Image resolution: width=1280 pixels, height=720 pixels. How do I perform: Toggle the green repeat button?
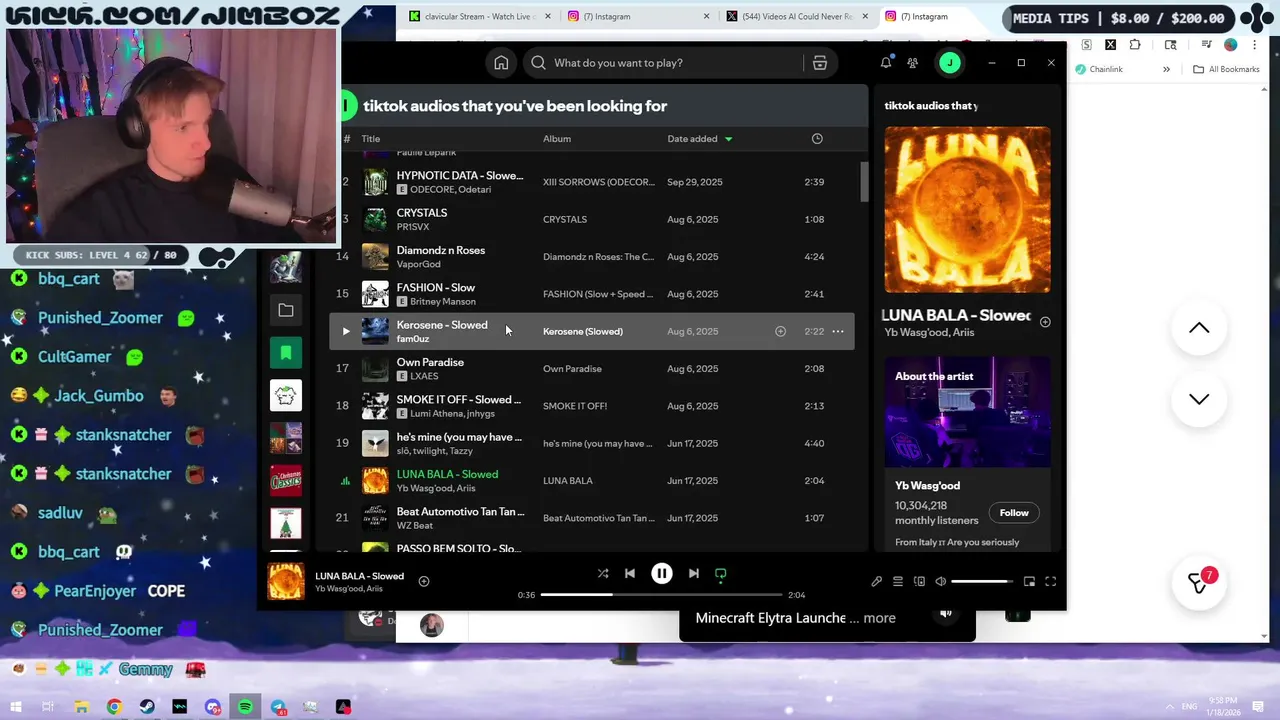tap(720, 574)
